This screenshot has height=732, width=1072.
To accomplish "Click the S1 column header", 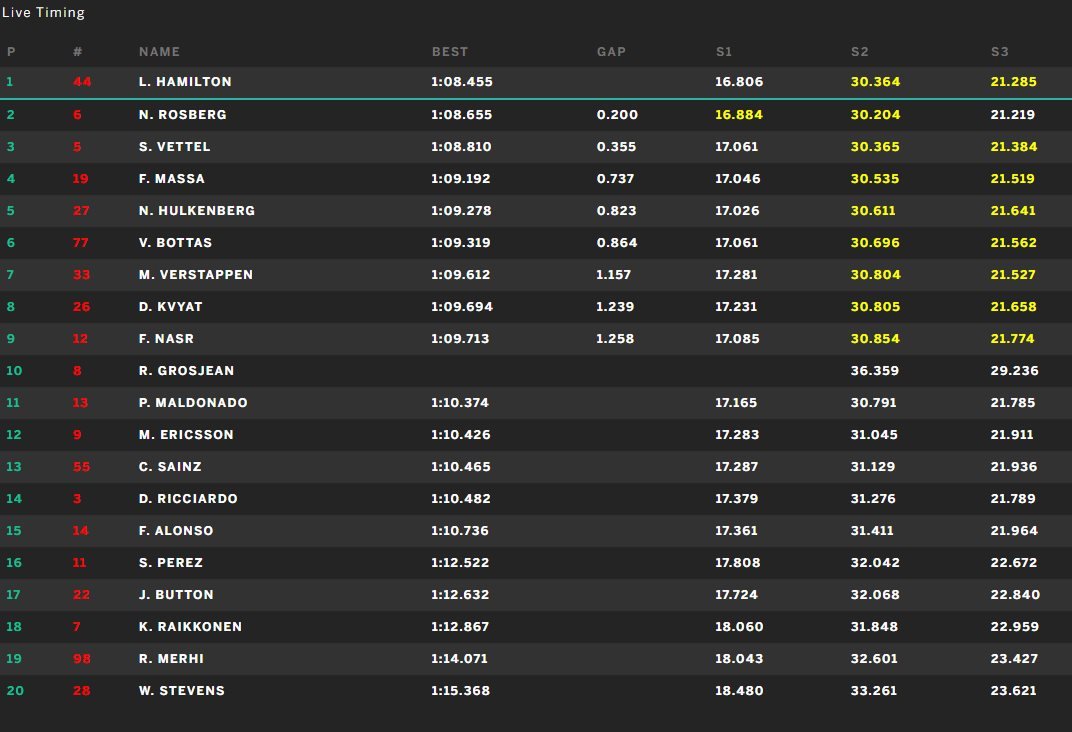I will (x=724, y=52).
